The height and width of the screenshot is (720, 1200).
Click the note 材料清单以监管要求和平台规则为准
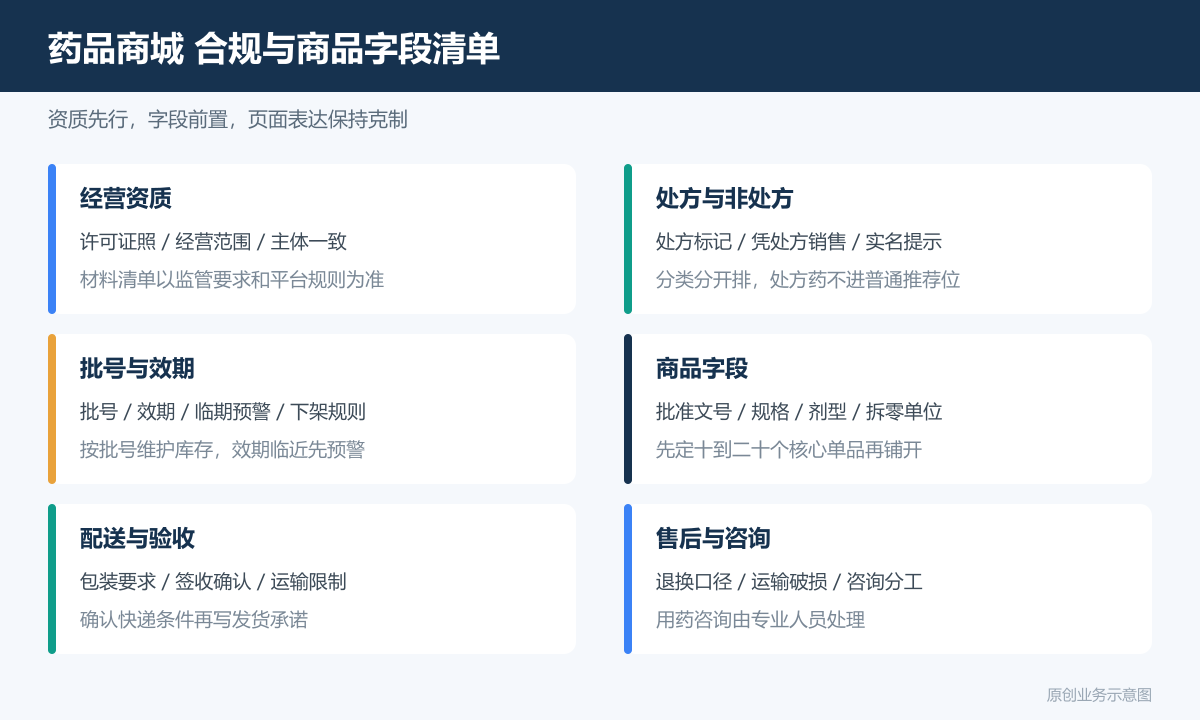click(232, 279)
